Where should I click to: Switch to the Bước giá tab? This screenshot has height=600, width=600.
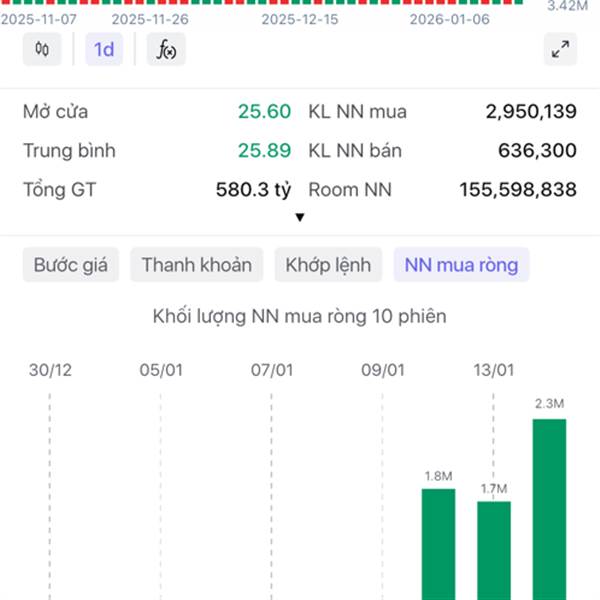tap(71, 265)
